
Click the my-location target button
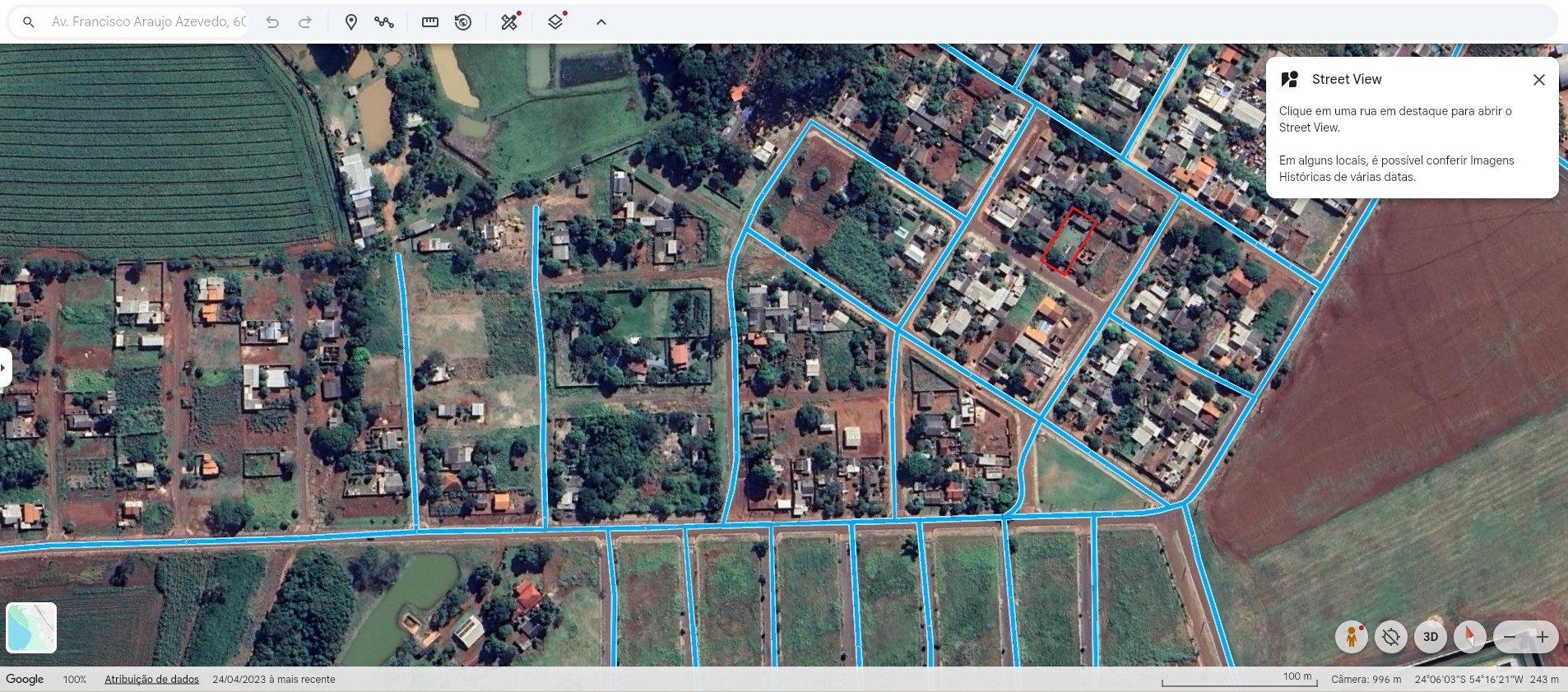pos(1391,637)
